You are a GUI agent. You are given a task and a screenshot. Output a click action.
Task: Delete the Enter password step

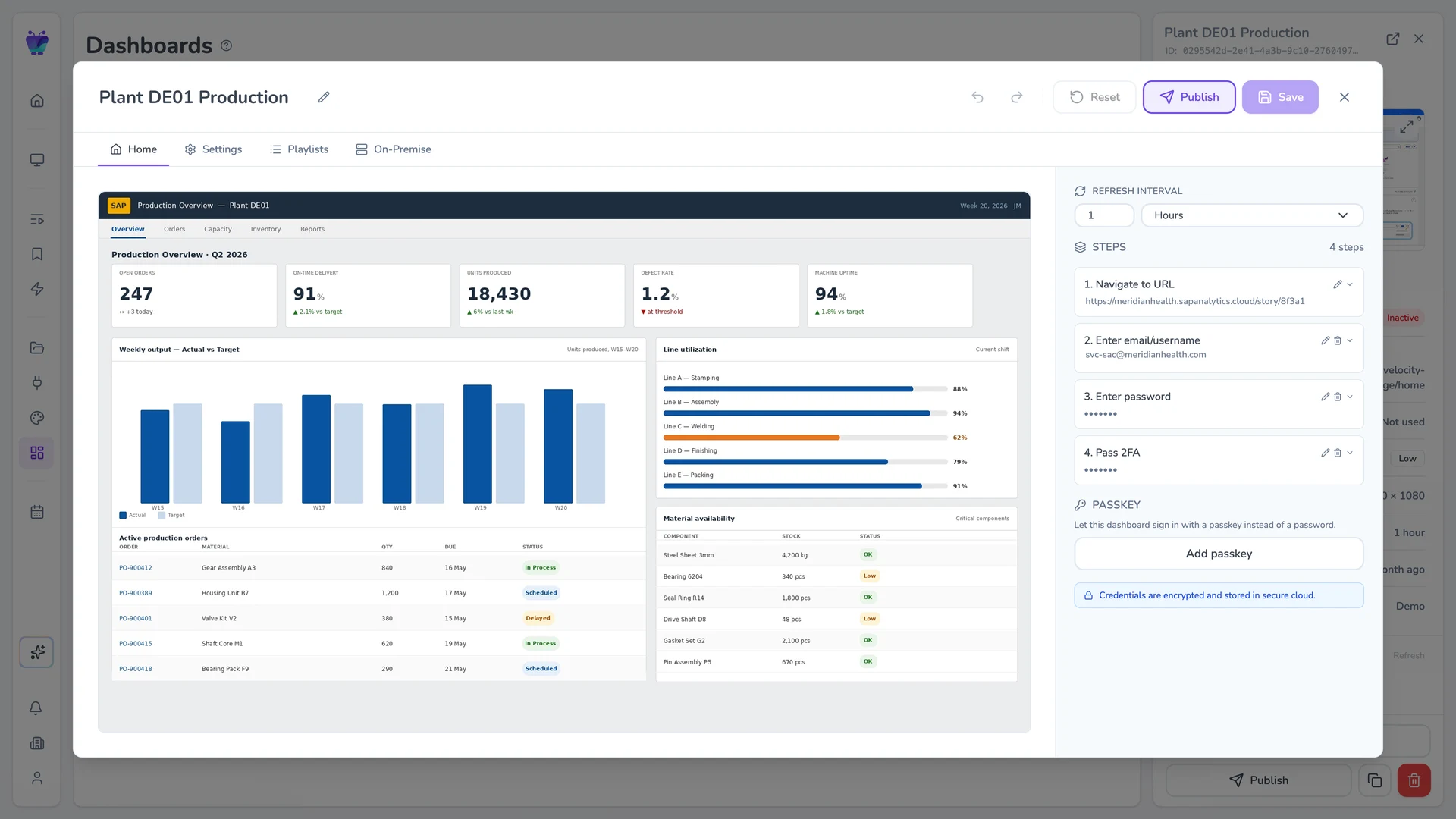pos(1338,397)
